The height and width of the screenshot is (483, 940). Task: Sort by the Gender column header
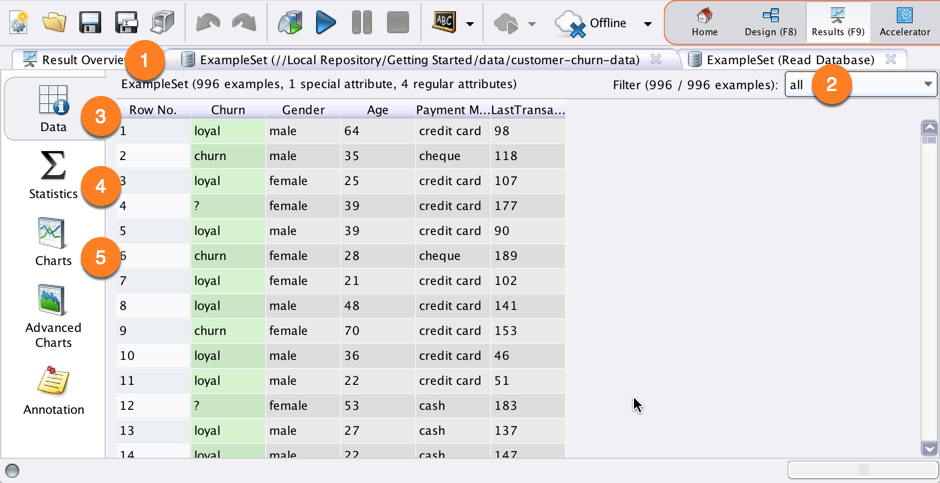coord(303,110)
